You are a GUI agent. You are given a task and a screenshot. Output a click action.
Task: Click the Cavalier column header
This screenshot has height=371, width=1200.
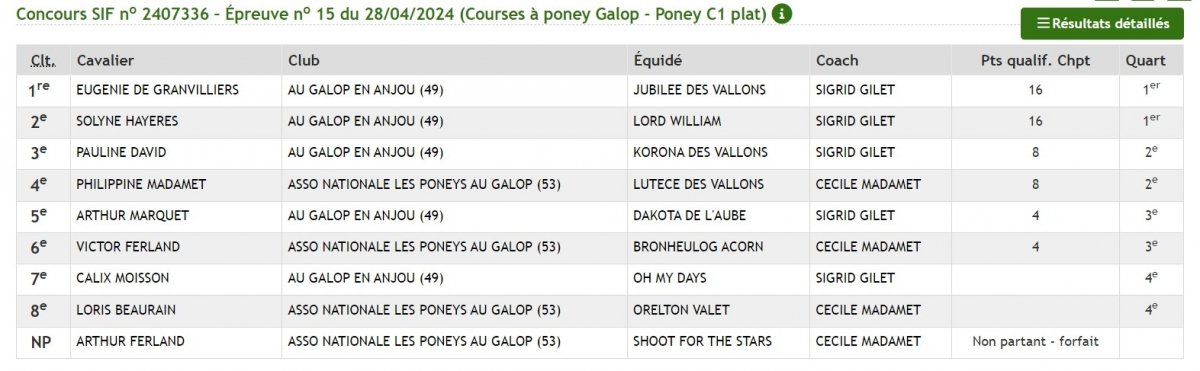[x=105, y=60]
